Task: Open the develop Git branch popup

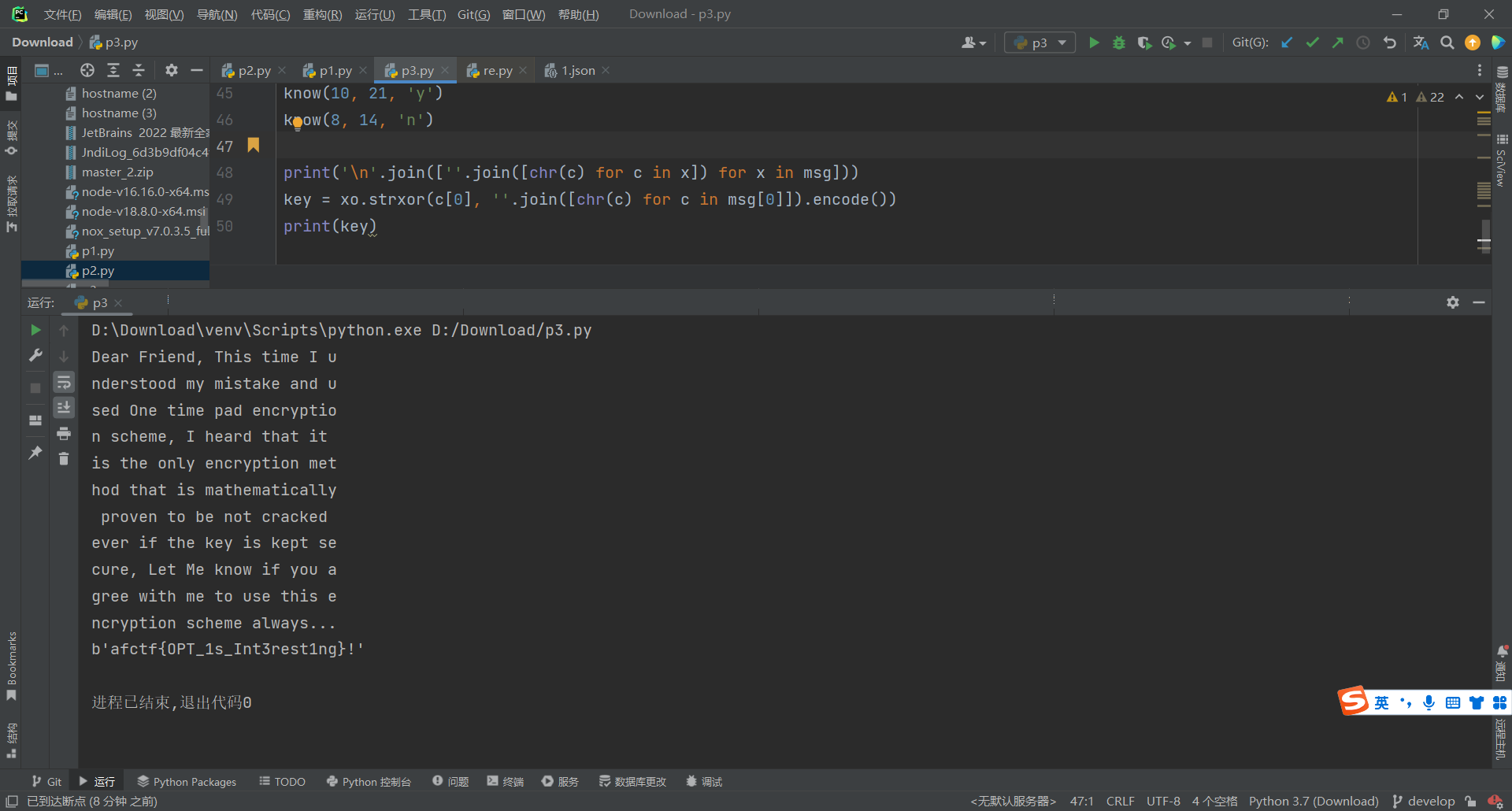Action: pos(1424,801)
